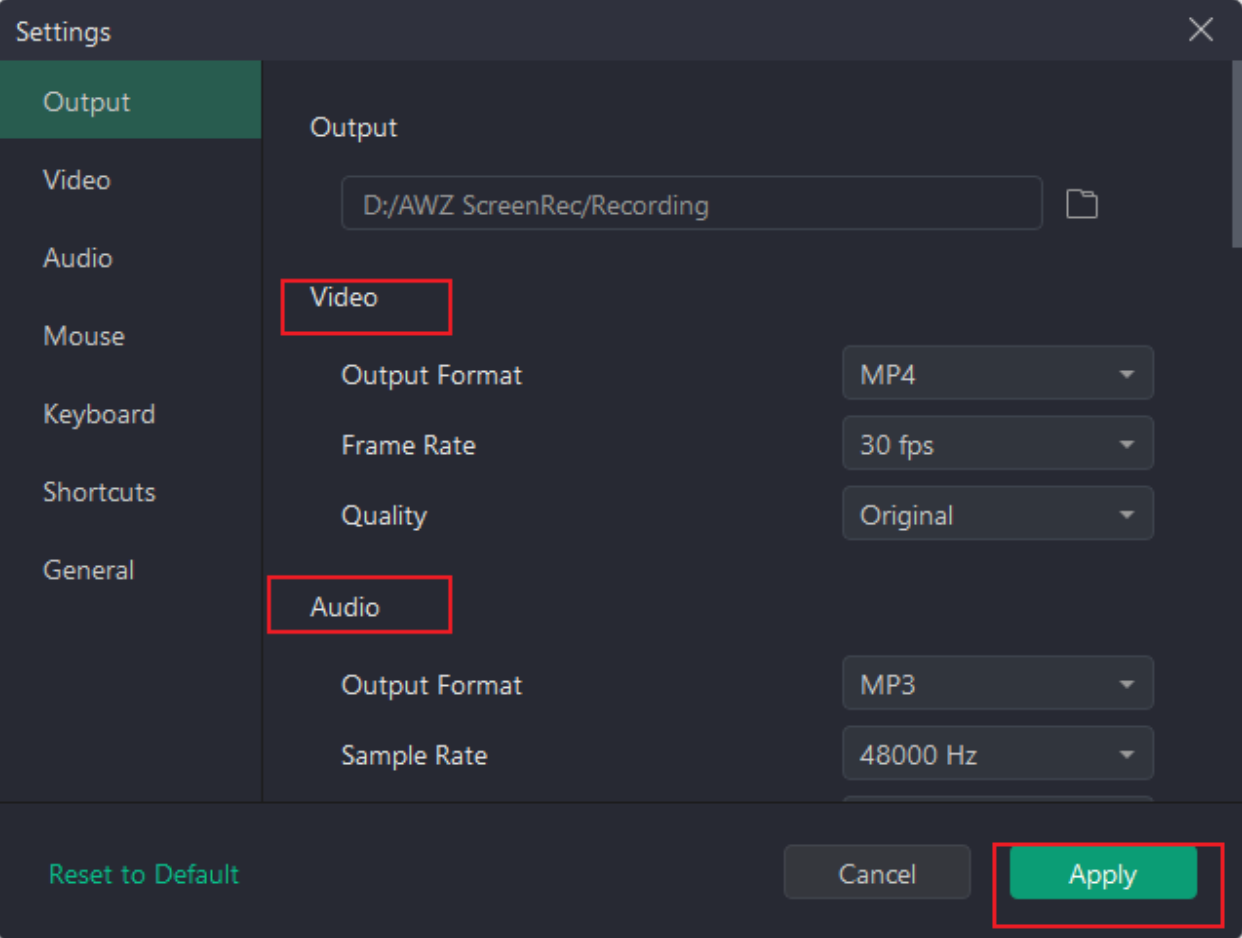The image size is (1242, 938).
Task: Select the Output settings section
Action: point(84,101)
